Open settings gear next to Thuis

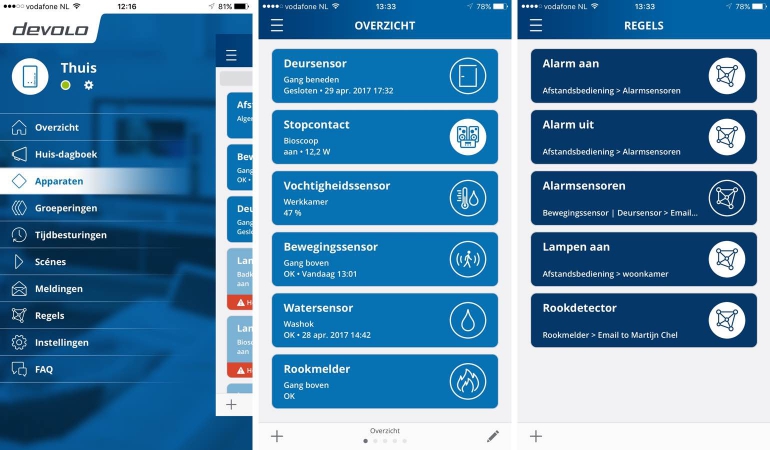[x=89, y=85]
